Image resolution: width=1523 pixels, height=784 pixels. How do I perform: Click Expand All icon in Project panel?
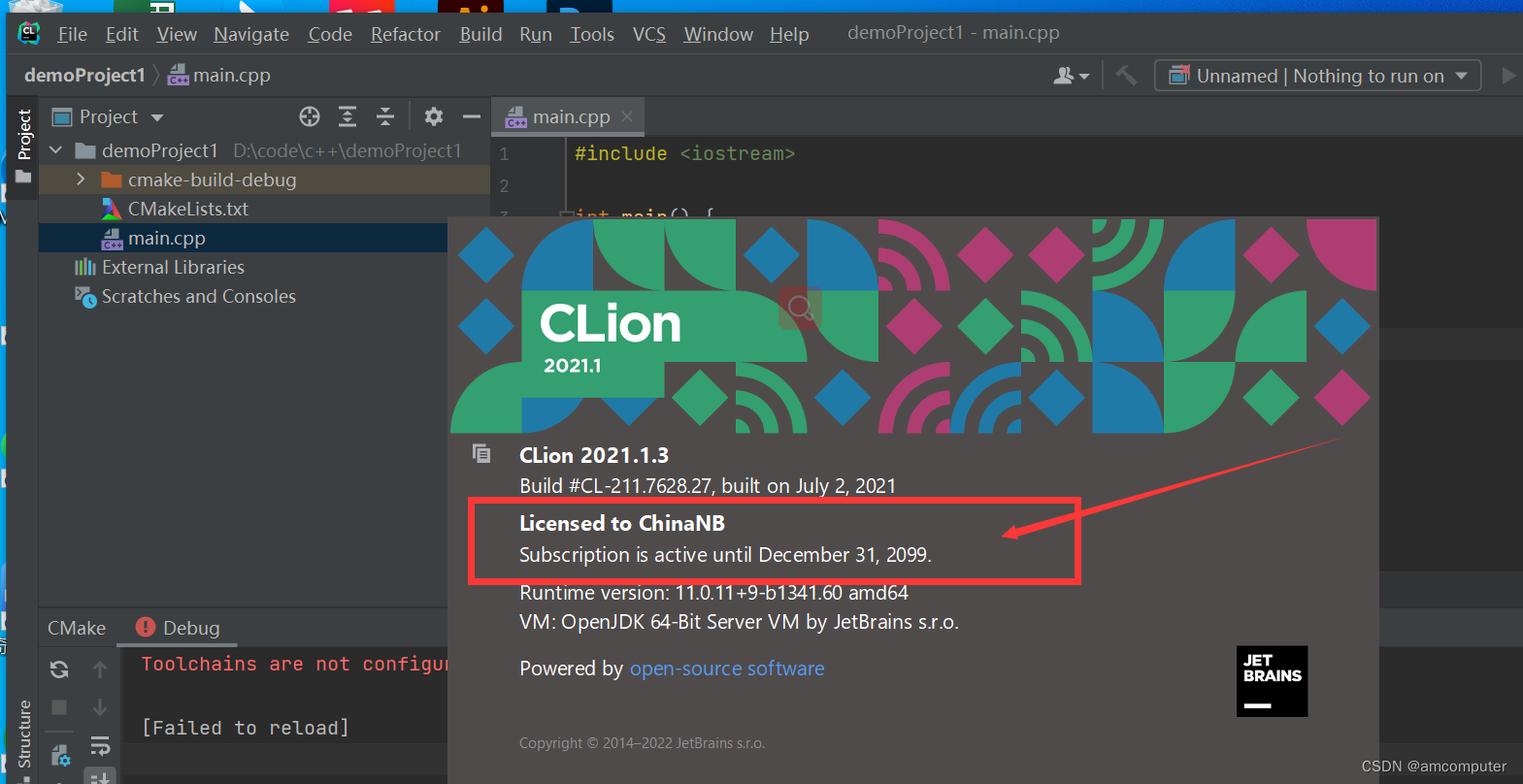348,117
